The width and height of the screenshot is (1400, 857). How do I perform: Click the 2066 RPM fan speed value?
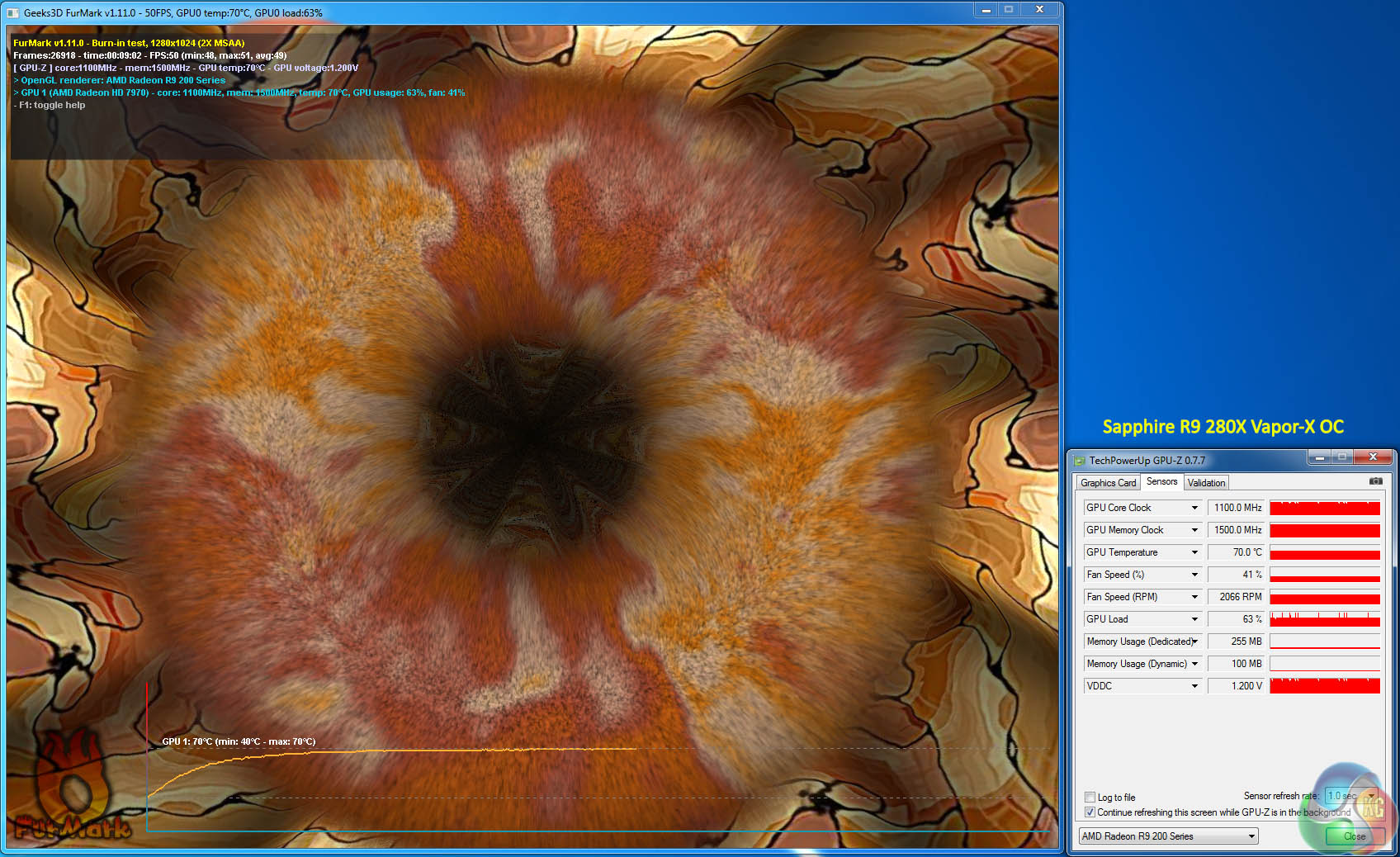(1237, 597)
